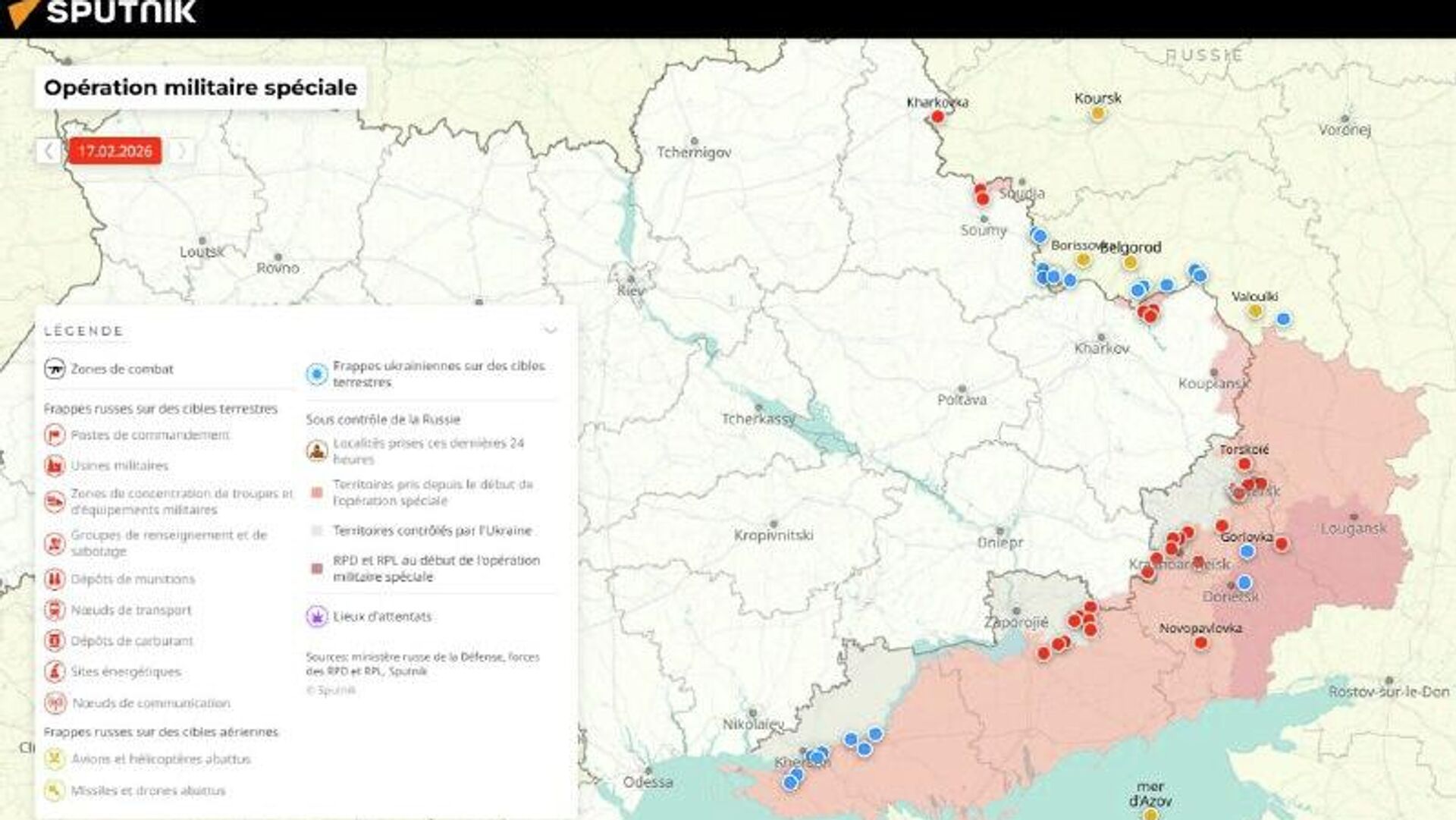Click the Dépôts de munitions icon

coord(55,579)
